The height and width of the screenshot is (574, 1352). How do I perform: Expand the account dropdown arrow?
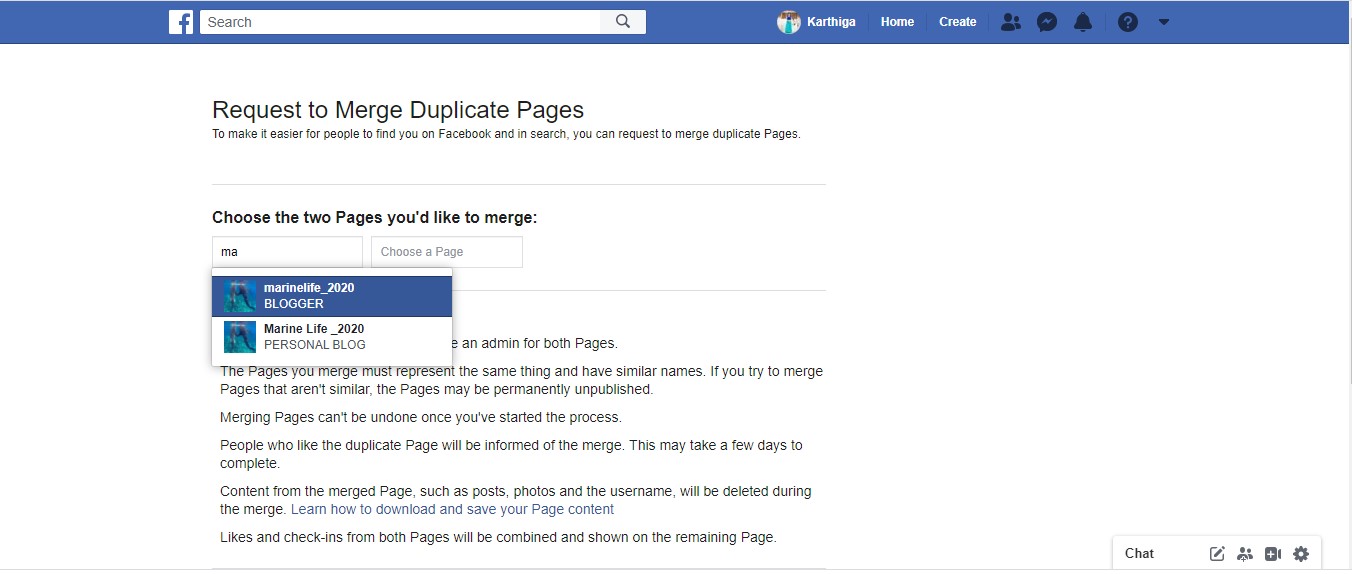click(1164, 22)
